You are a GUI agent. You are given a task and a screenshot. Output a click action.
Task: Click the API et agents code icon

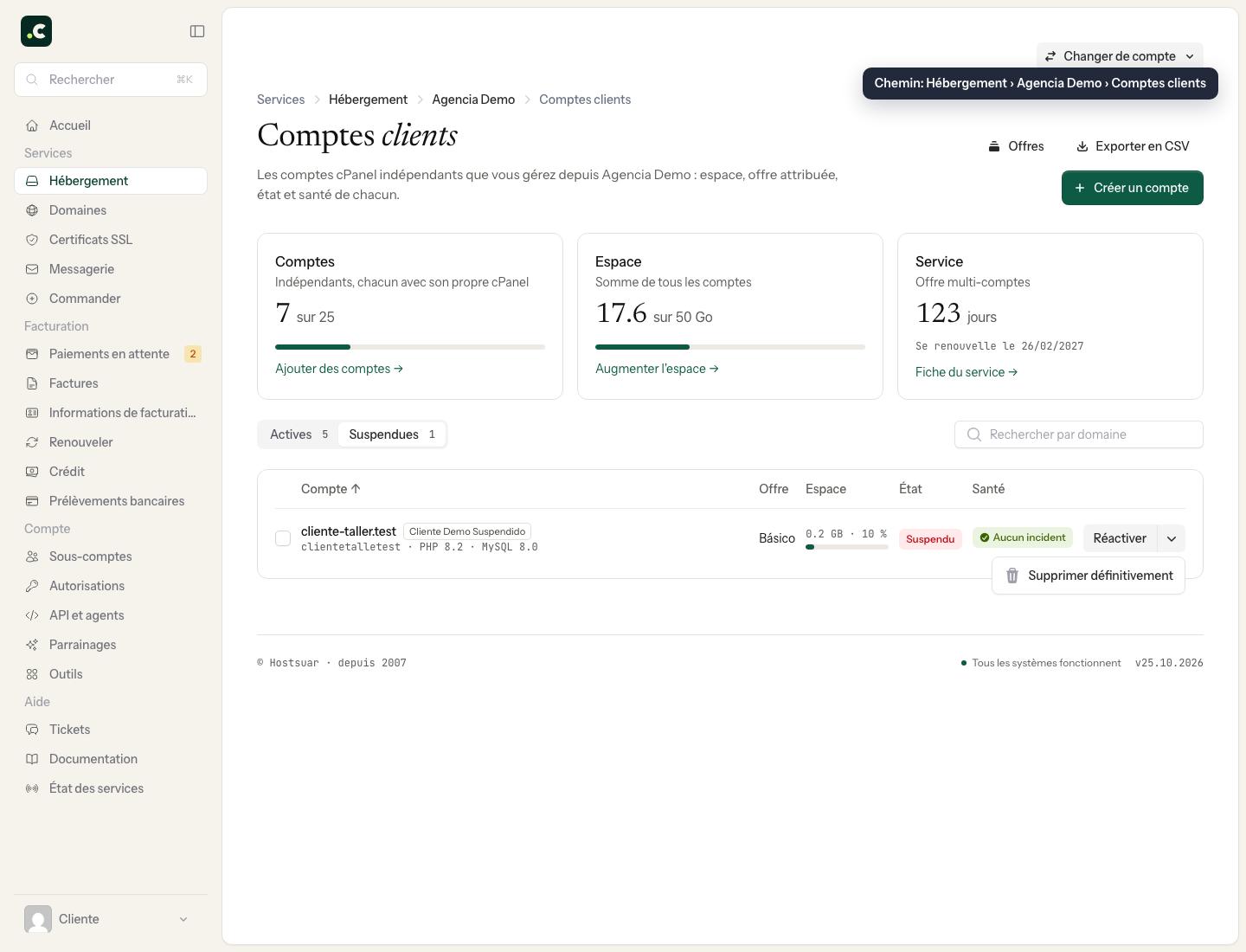pyautogui.click(x=32, y=615)
